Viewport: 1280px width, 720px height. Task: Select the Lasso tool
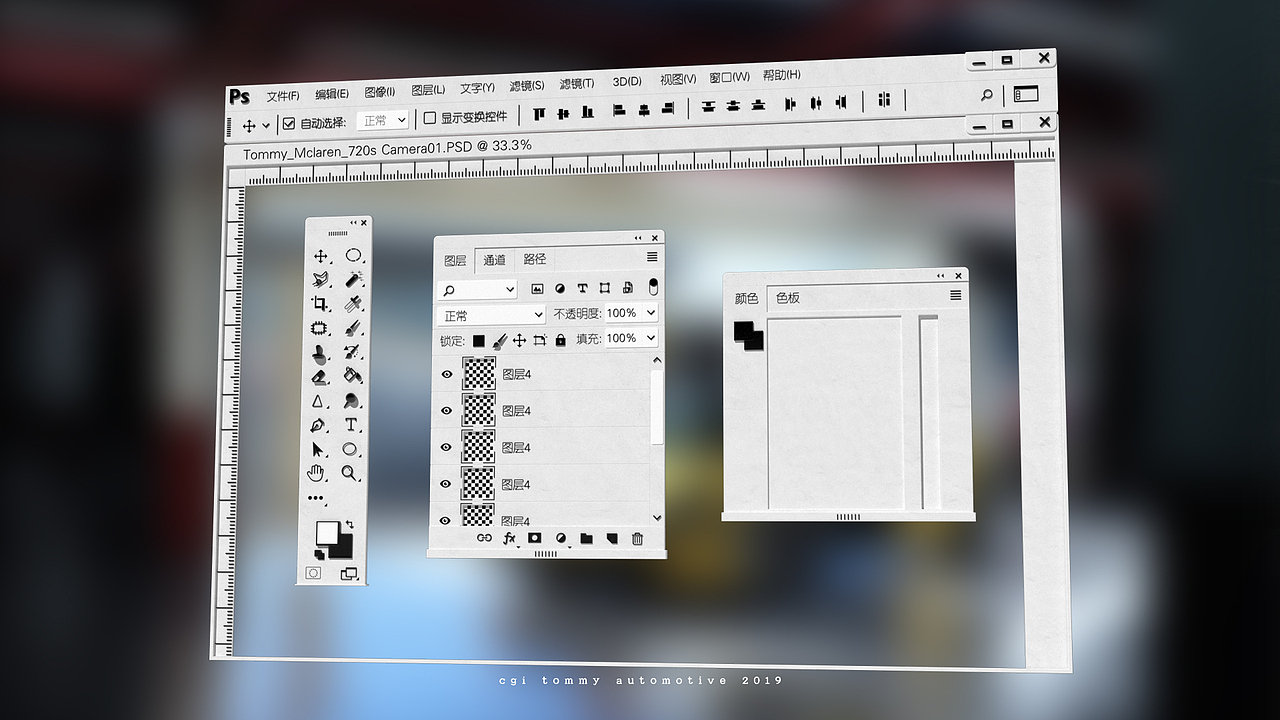[x=320, y=280]
